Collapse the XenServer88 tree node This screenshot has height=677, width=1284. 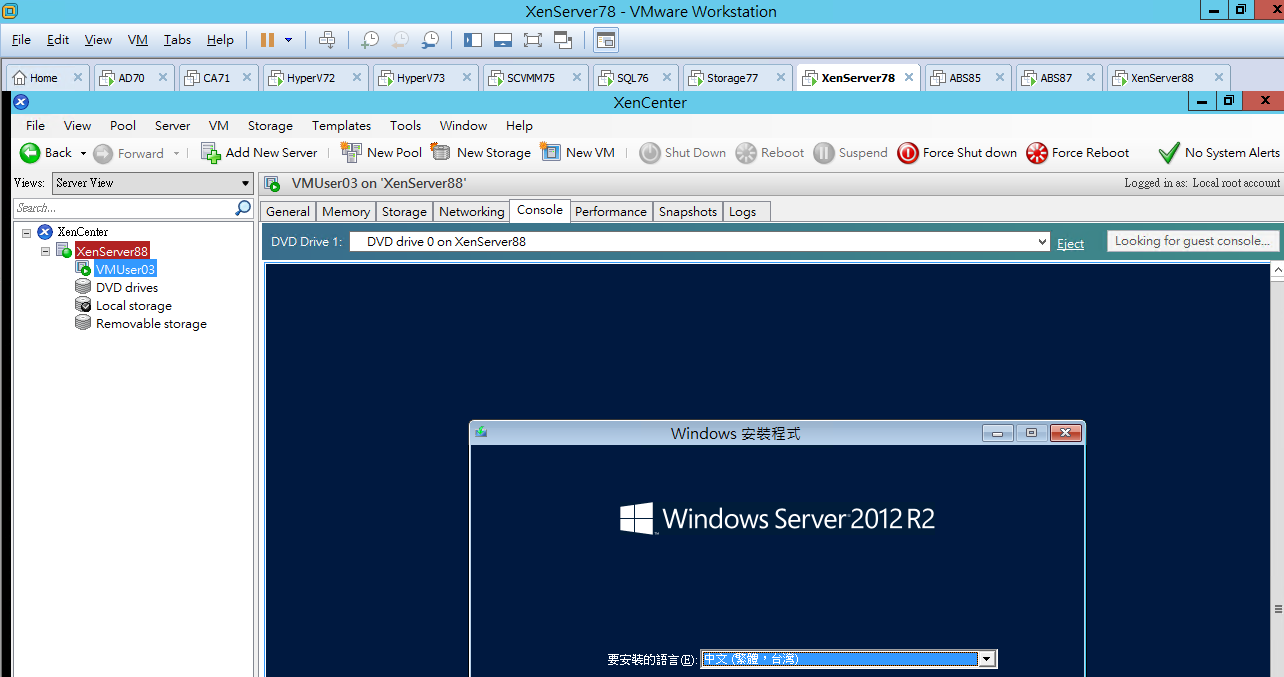45,251
